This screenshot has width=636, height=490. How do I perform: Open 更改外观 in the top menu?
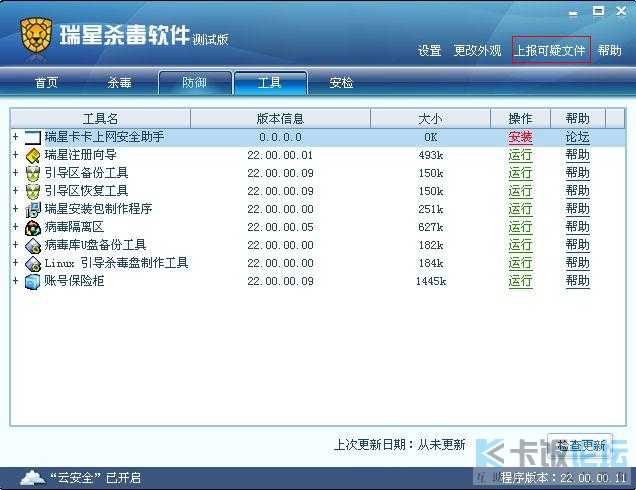point(477,51)
